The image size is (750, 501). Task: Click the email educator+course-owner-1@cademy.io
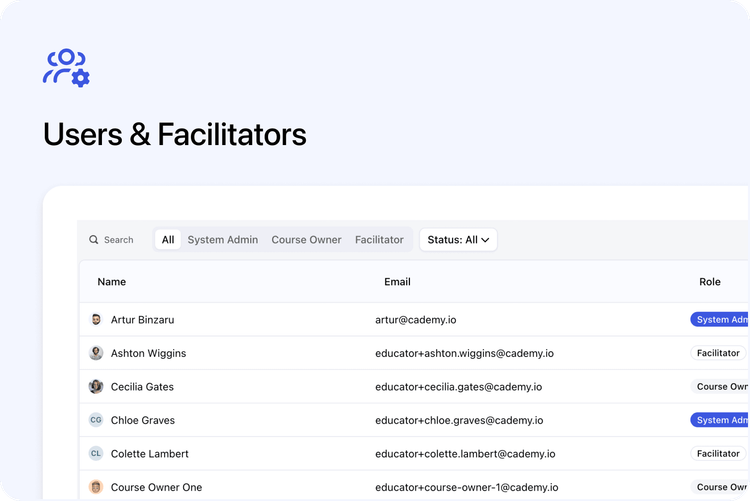467,487
